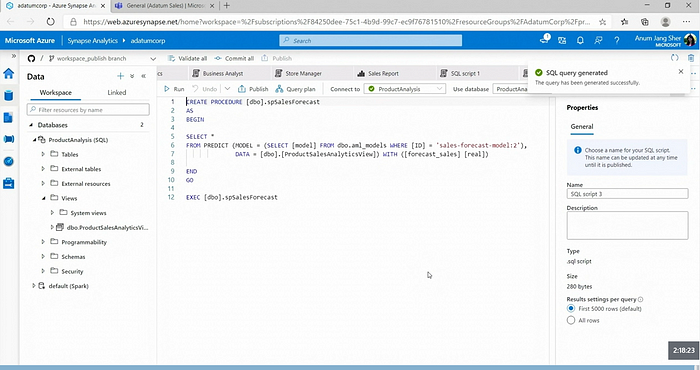
Task: Open the Home hub icon in sidebar
Action: [8, 74]
